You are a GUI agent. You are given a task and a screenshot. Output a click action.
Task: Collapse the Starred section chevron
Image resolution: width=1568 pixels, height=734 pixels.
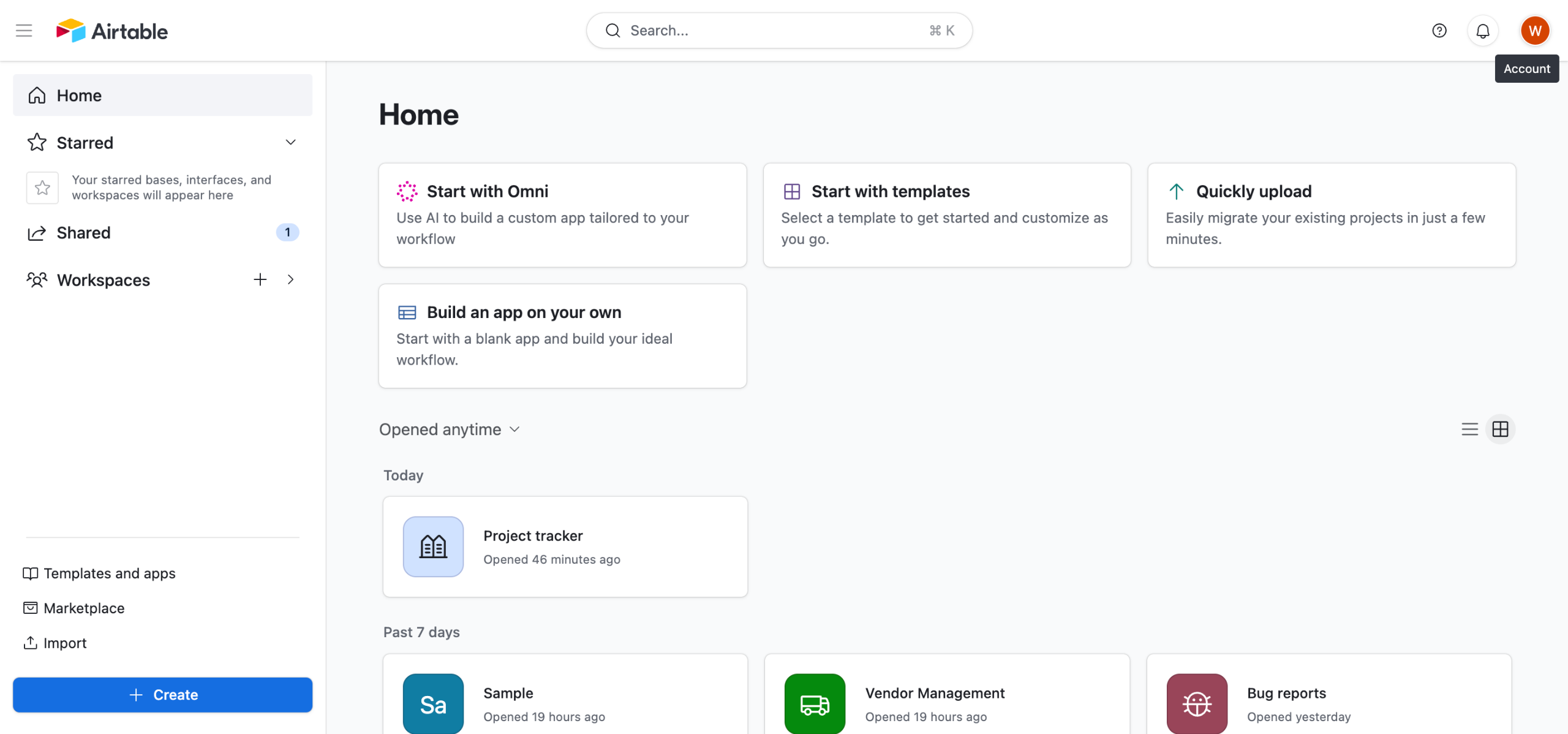pos(290,143)
